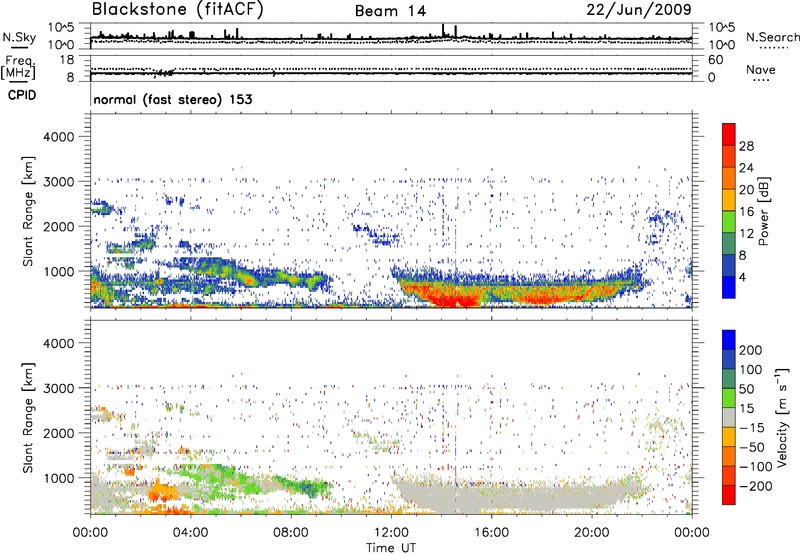Viewport: 800px width, 554px height.
Task: Click the '12:00' time tick label
Action: (x=391, y=533)
